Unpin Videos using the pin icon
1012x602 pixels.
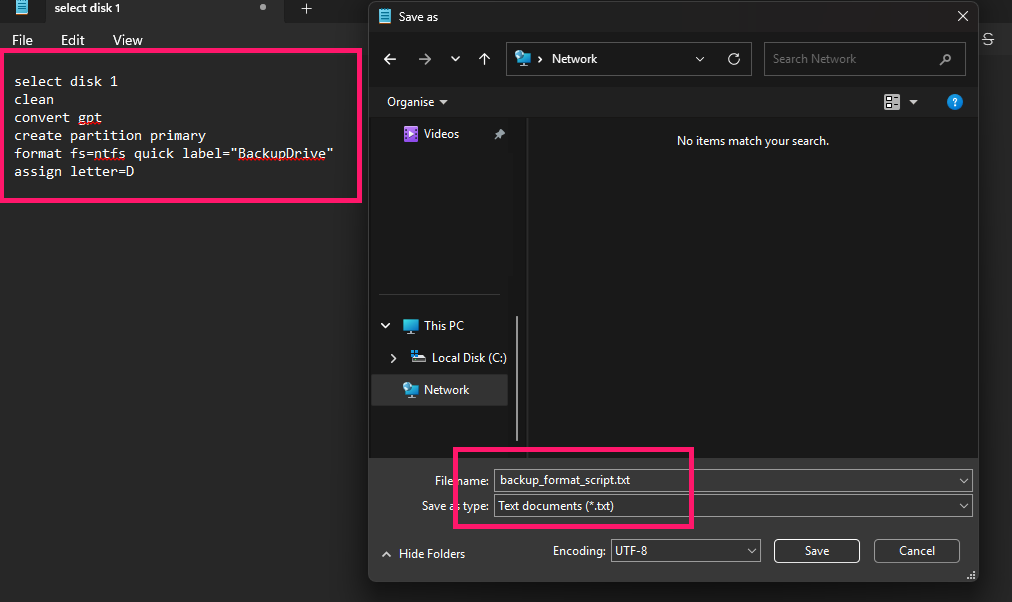[500, 134]
